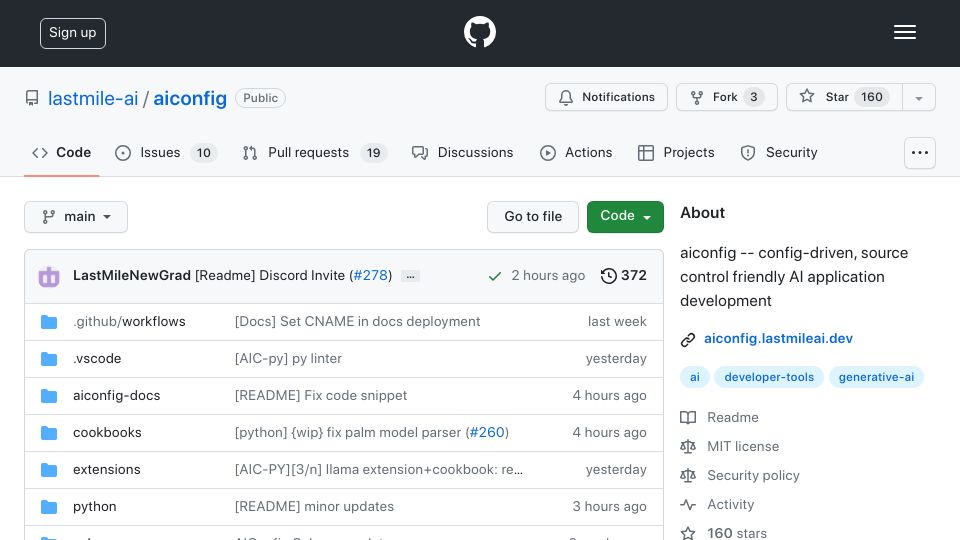Switch to the Code tab
This screenshot has width=960, height=540.
(61, 152)
